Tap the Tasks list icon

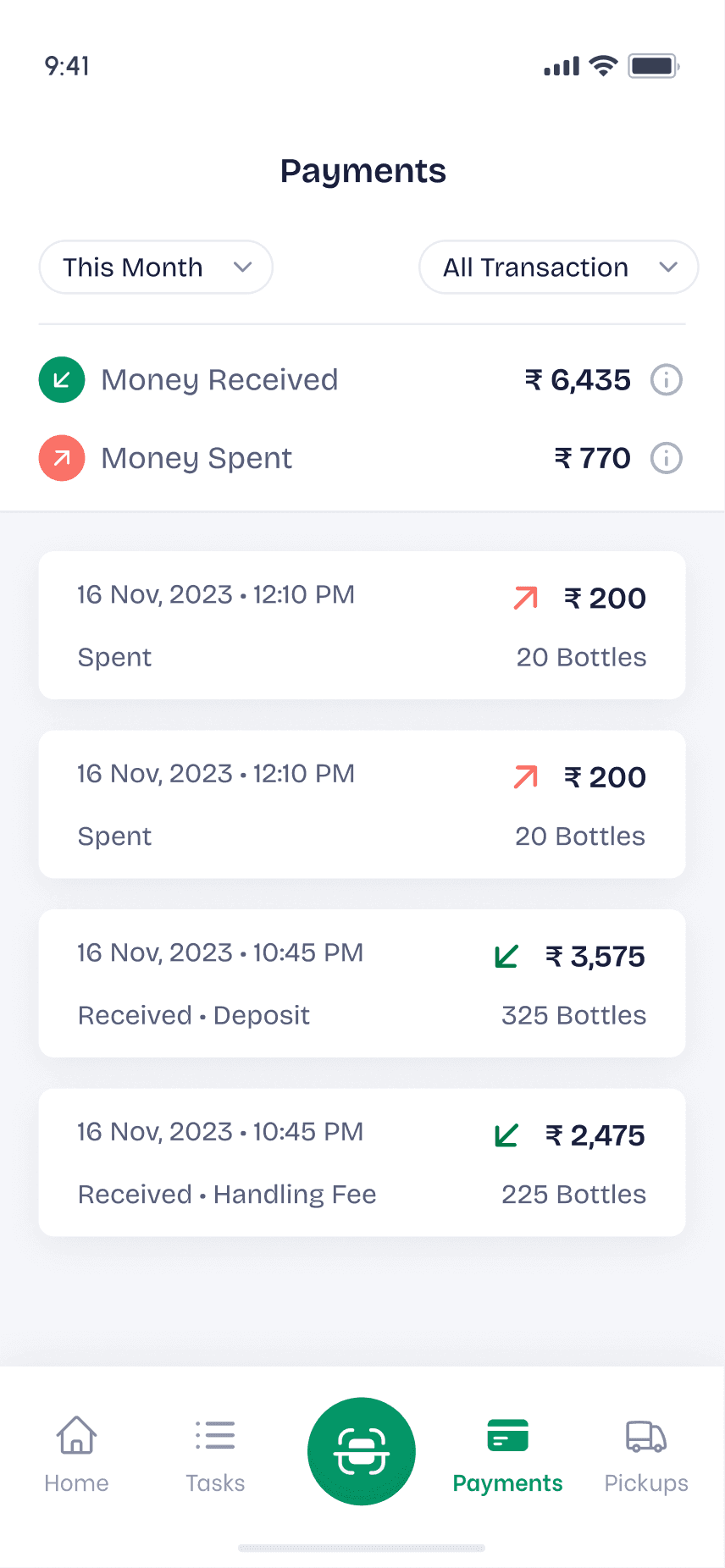point(215,1435)
